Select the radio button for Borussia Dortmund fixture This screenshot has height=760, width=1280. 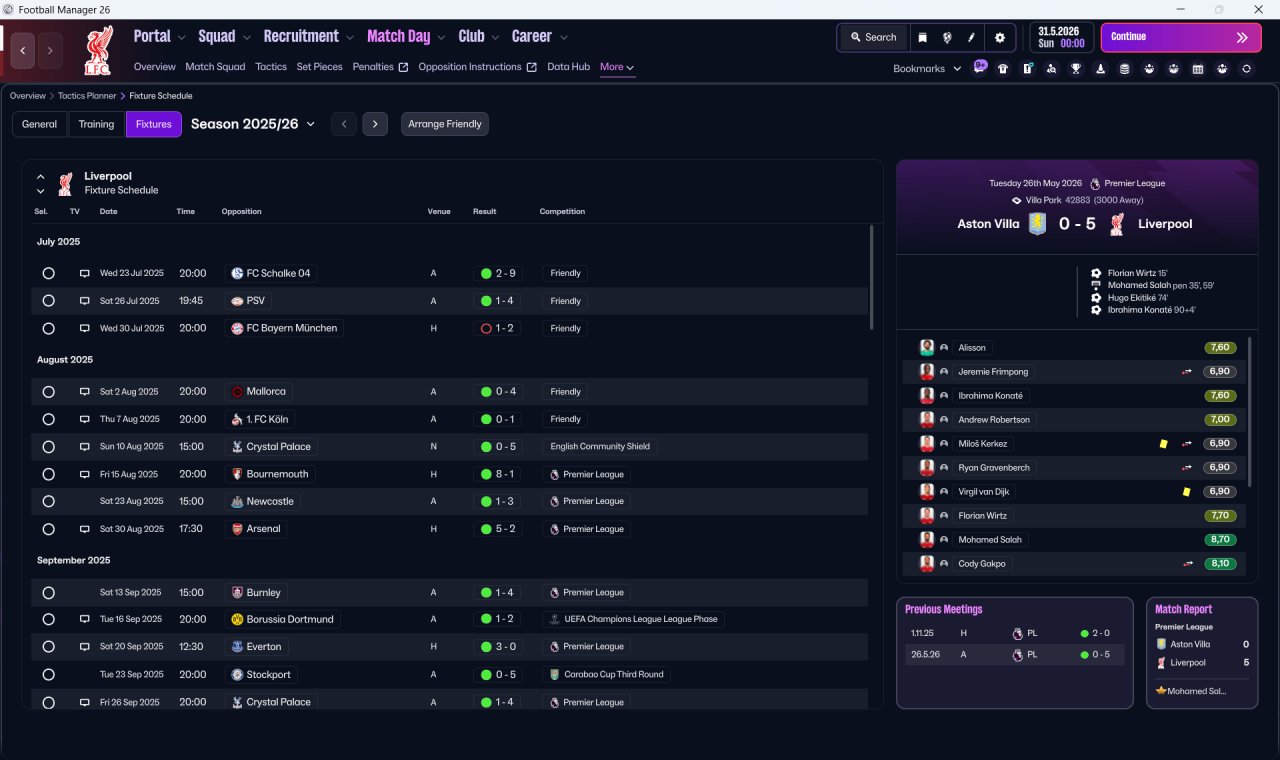click(x=48, y=620)
